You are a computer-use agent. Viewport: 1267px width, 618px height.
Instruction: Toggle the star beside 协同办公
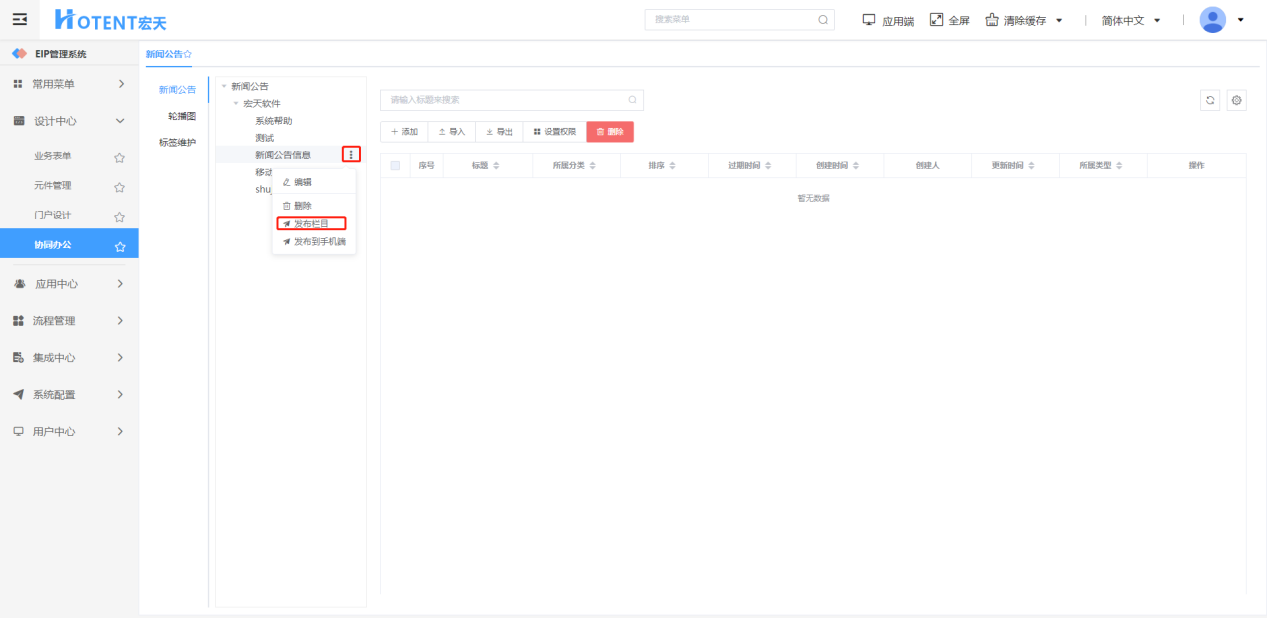point(119,246)
